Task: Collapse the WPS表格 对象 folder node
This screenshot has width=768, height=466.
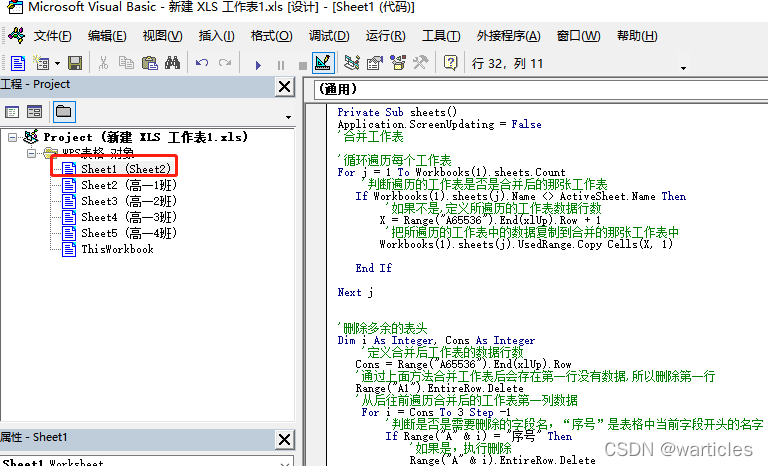Action: point(31,153)
